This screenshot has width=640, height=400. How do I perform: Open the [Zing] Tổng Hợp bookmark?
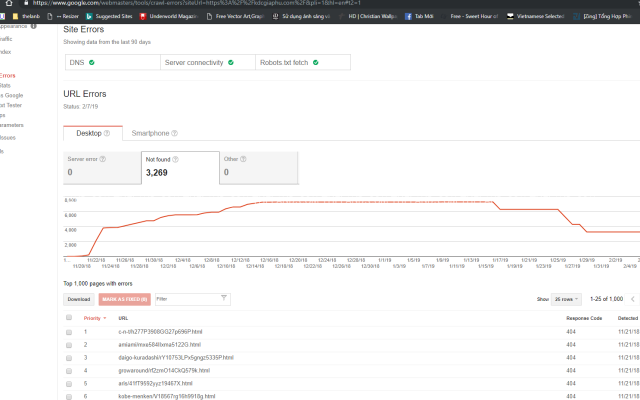pyautogui.click(x=602, y=16)
